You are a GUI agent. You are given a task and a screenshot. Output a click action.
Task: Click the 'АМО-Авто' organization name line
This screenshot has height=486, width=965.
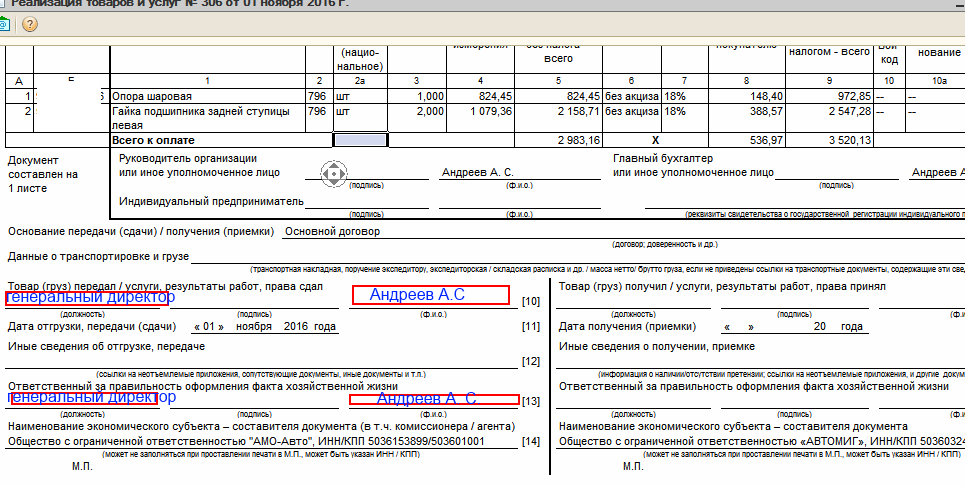246,441
